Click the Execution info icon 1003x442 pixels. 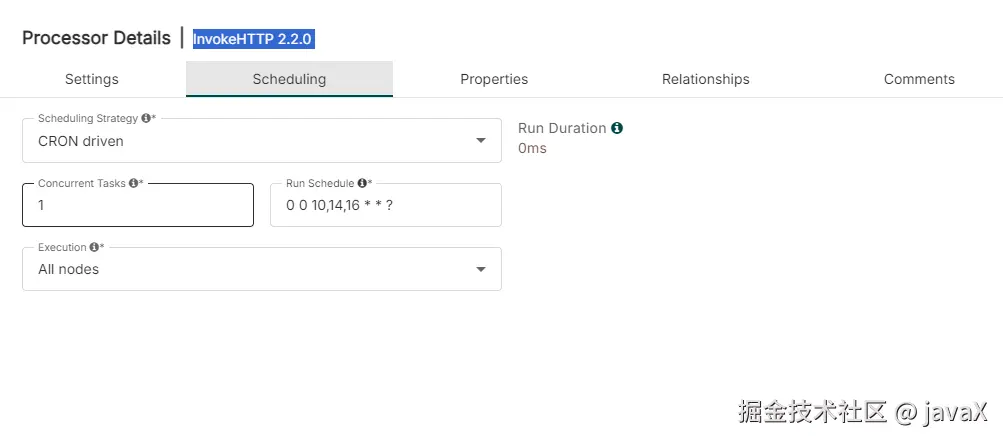94,247
